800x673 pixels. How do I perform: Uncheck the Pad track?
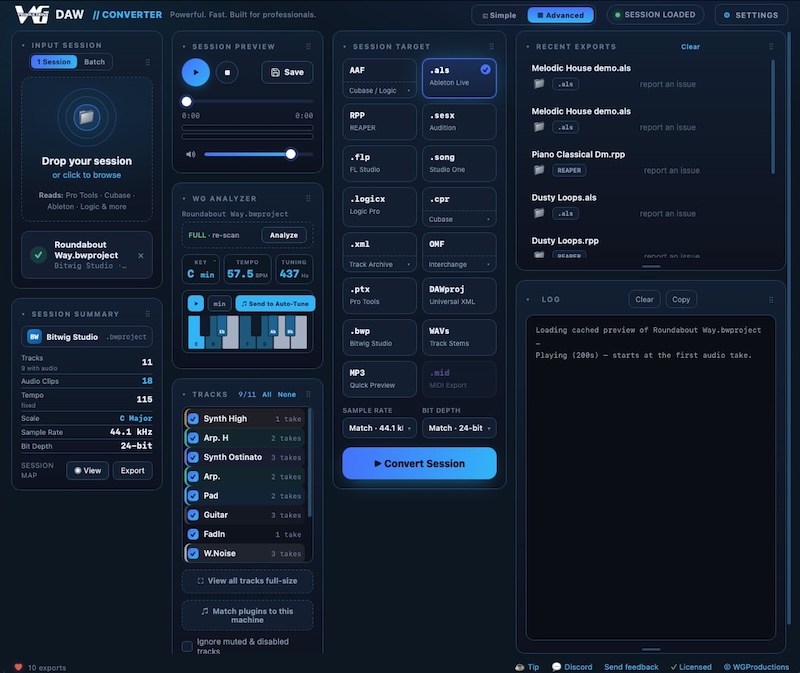click(x=193, y=495)
